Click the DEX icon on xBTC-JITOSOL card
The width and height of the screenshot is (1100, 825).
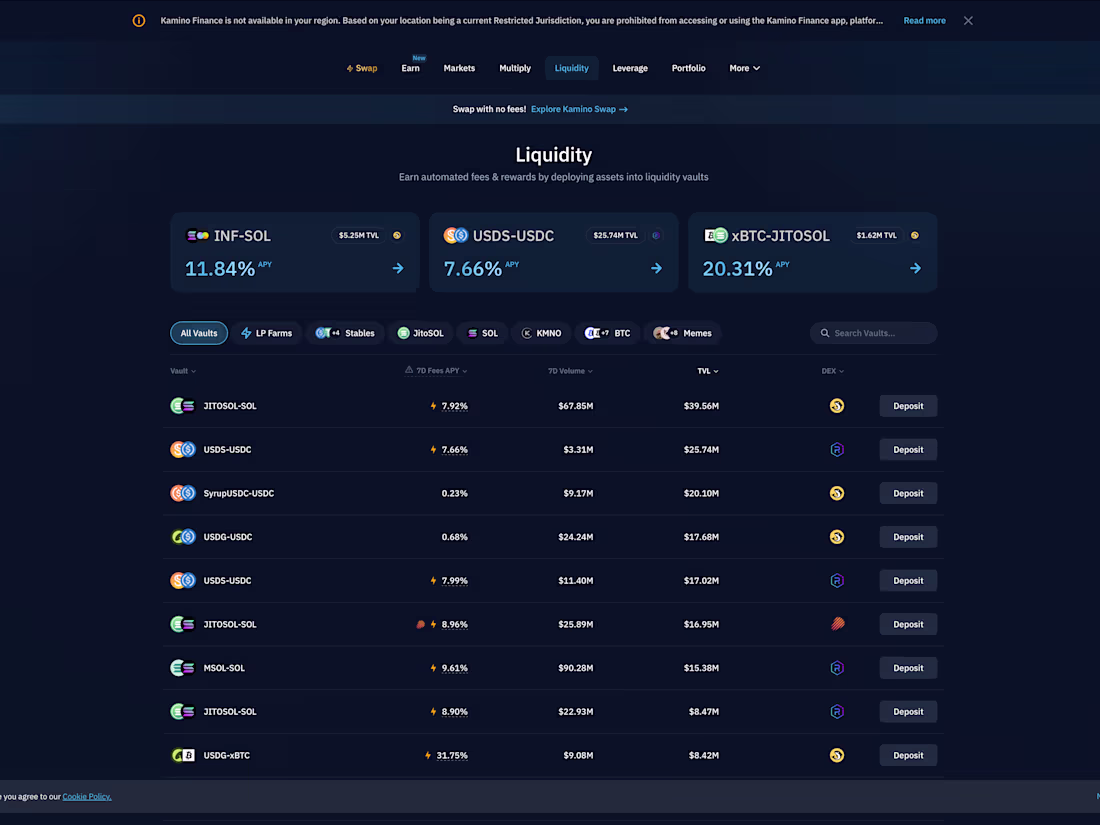pyautogui.click(x=915, y=236)
